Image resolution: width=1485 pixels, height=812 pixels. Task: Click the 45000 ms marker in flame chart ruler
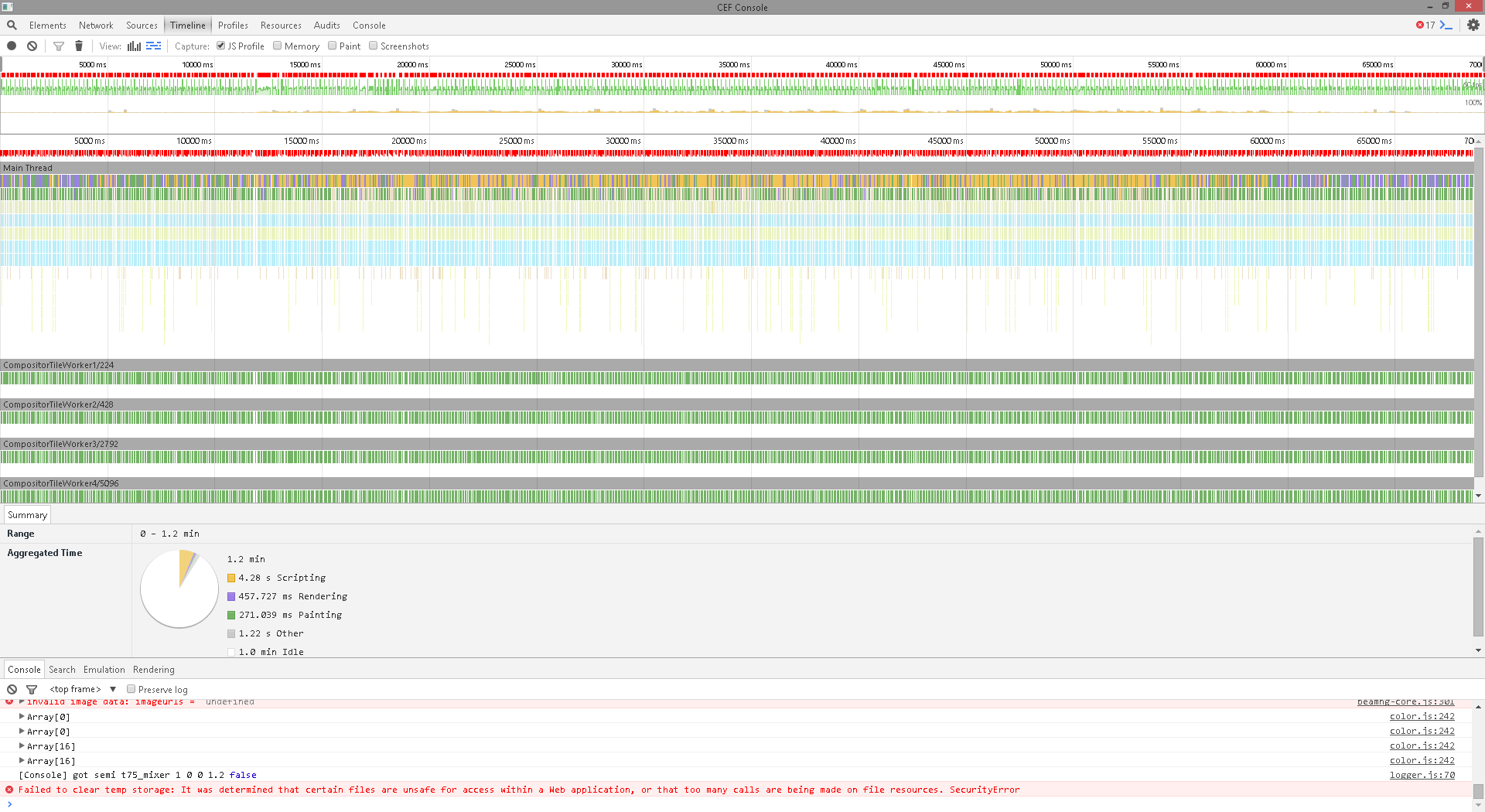(946, 141)
